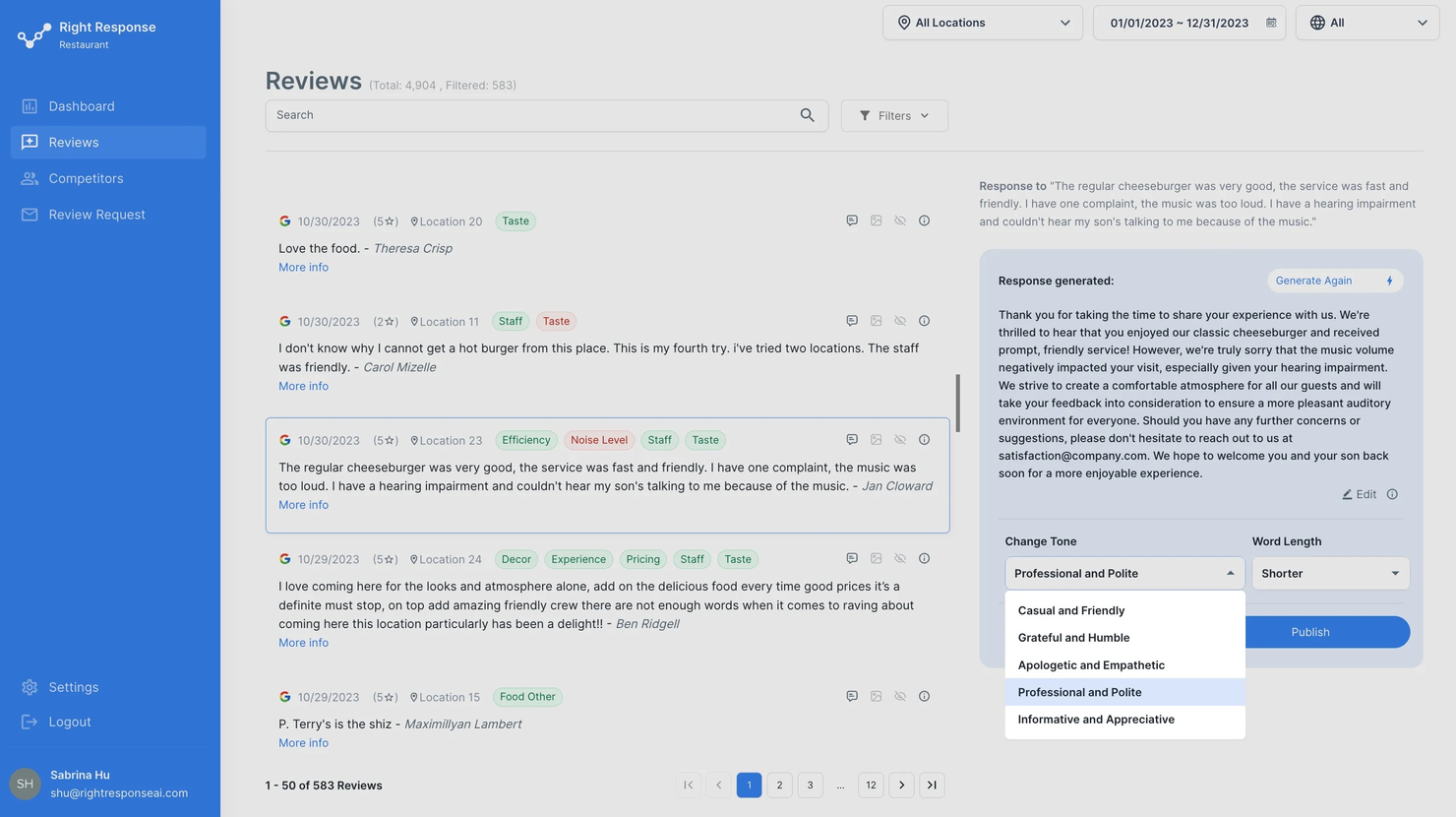This screenshot has width=1456, height=817.
Task: Click the calendar icon in the date range picker
Action: coord(1269,22)
